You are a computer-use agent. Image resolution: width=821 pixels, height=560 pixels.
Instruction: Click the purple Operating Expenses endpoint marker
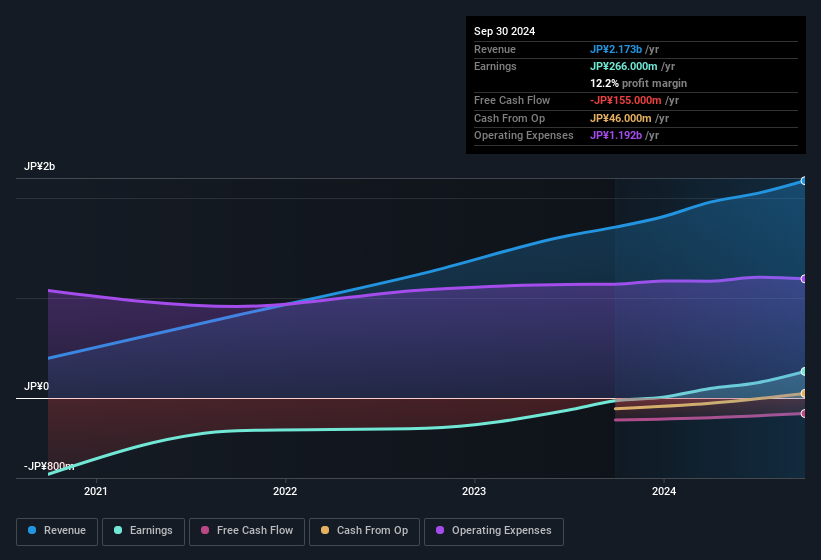click(804, 279)
